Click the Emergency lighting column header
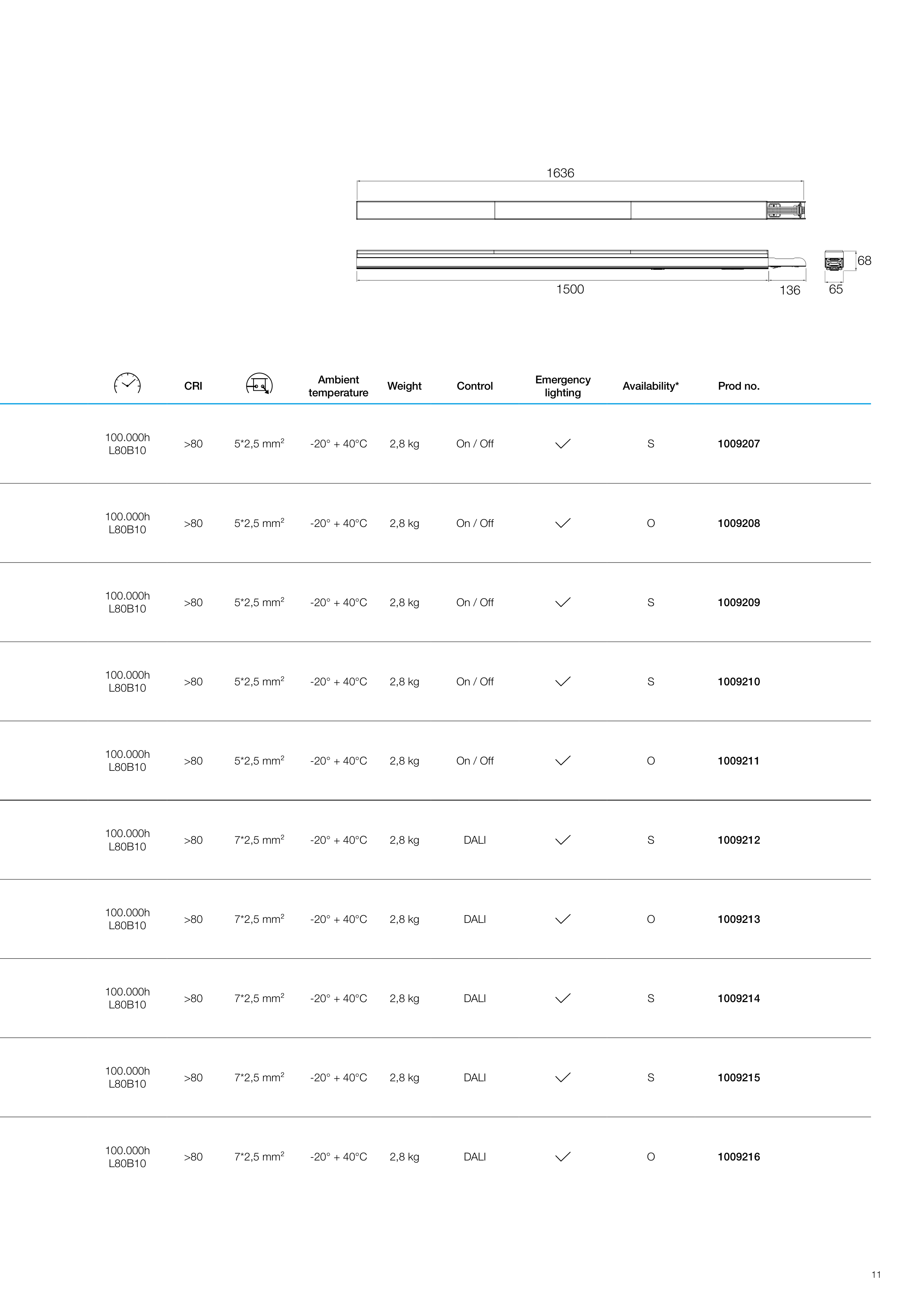Screen dimensions: 924x1307 click(x=562, y=386)
